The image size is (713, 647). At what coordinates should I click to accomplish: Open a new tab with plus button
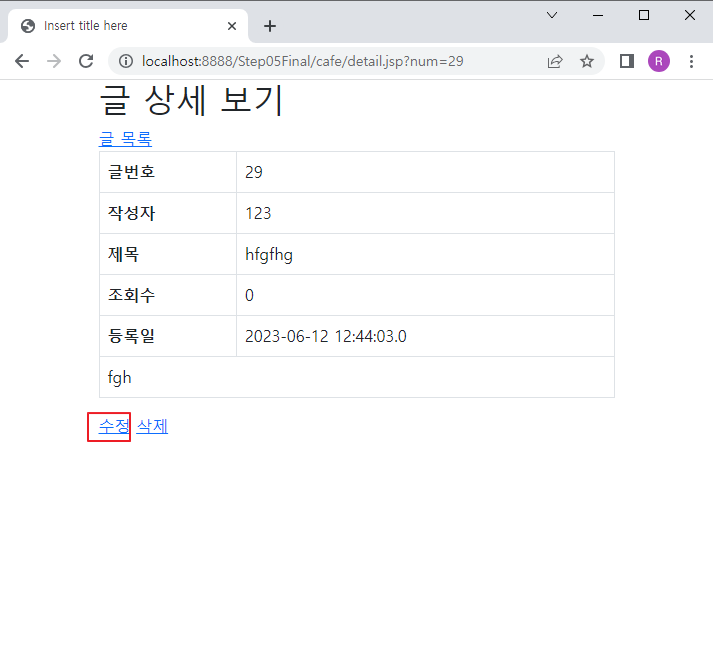pos(270,26)
